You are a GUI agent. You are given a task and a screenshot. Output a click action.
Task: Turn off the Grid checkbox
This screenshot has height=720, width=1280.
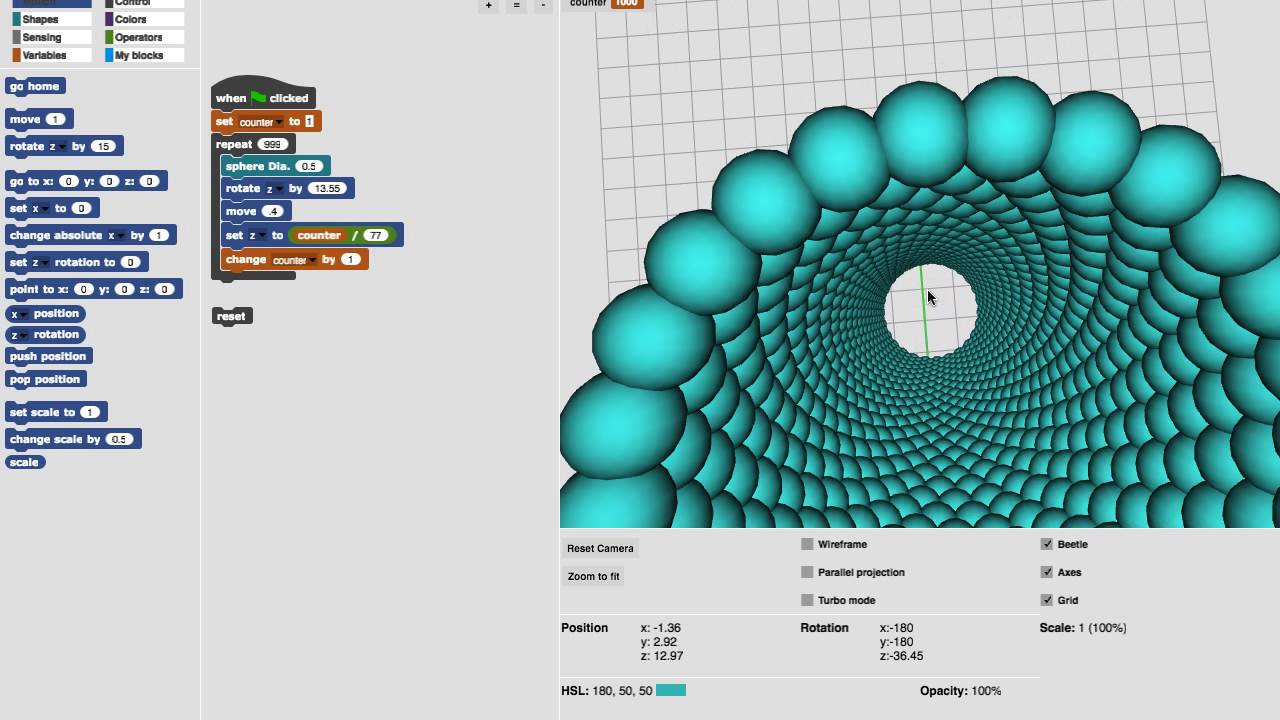pos(1047,601)
